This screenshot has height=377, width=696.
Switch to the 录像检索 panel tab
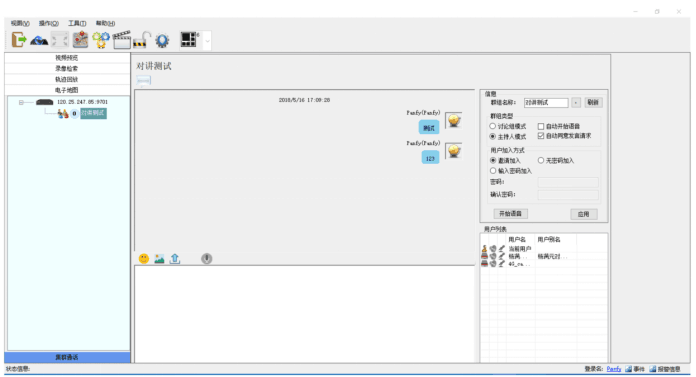[x=67, y=68]
